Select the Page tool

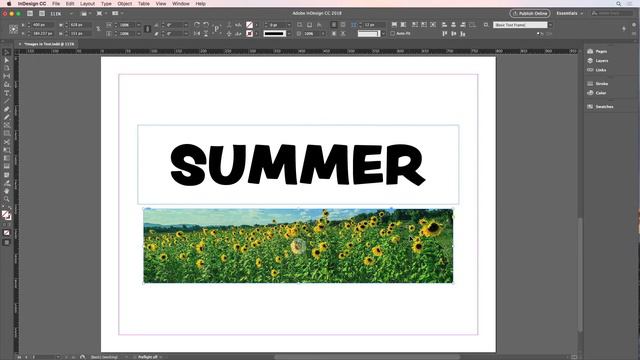tap(7, 68)
